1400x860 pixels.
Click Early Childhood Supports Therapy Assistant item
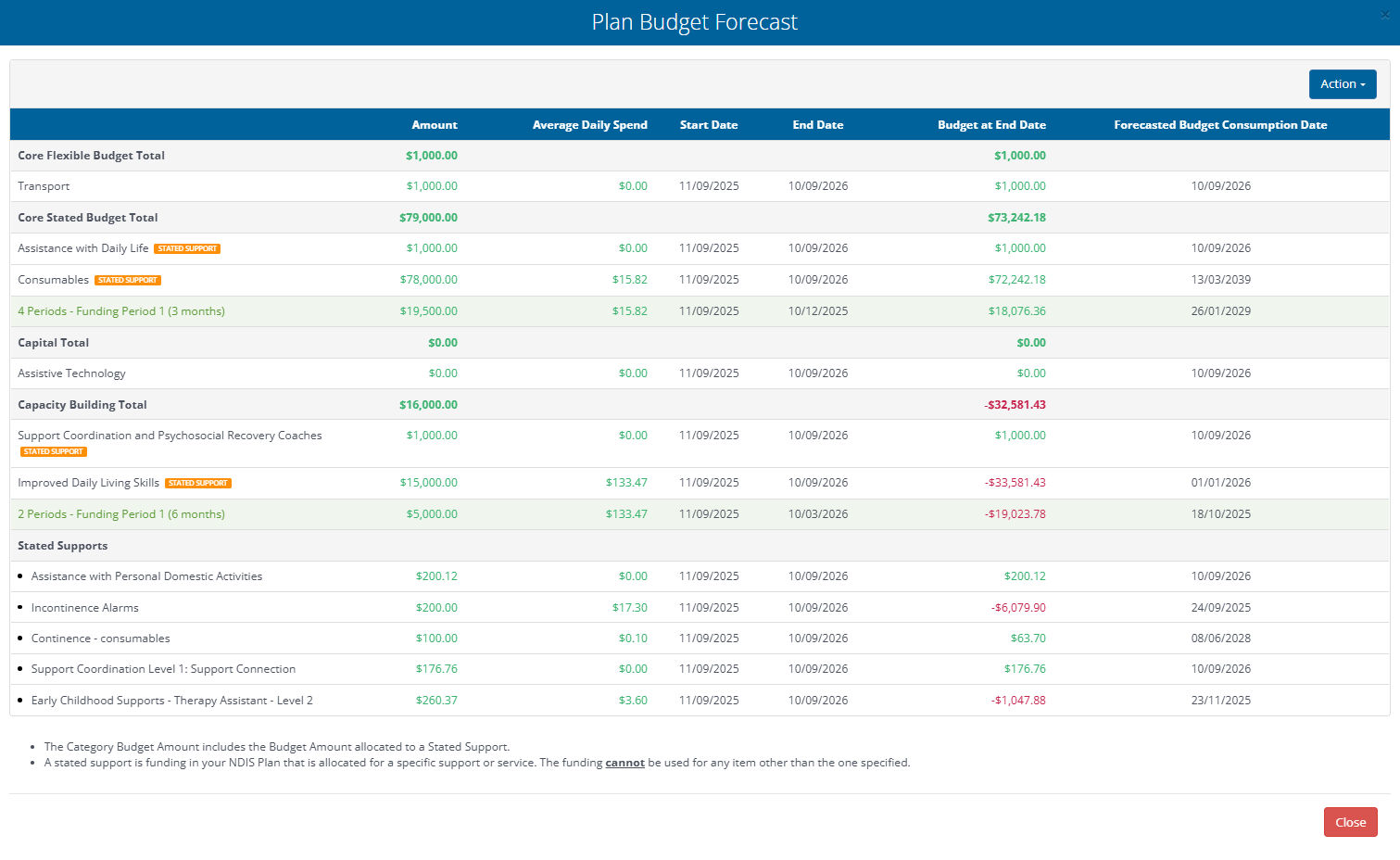coord(171,701)
